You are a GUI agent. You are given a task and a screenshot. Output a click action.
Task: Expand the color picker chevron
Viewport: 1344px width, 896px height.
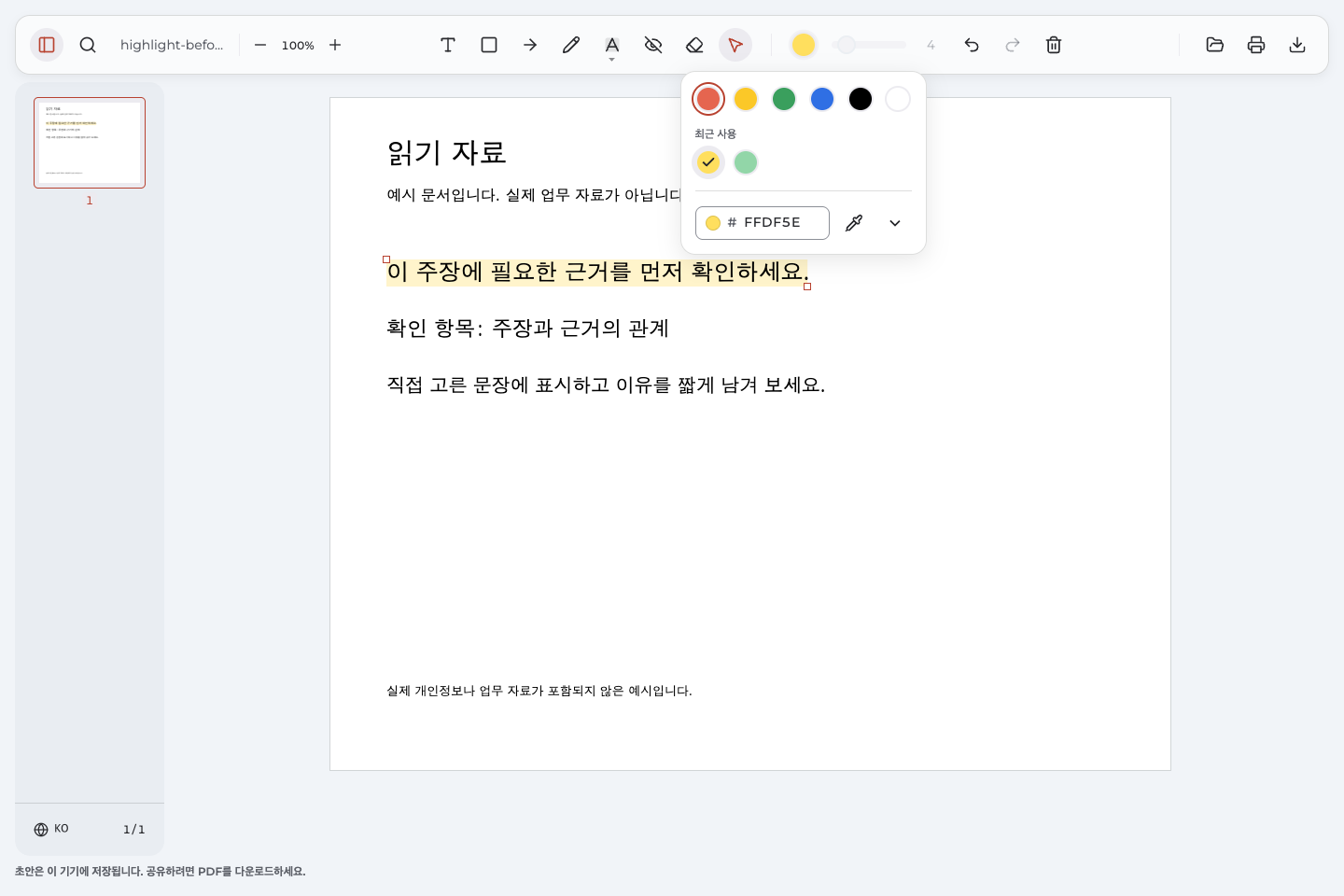[x=895, y=223]
